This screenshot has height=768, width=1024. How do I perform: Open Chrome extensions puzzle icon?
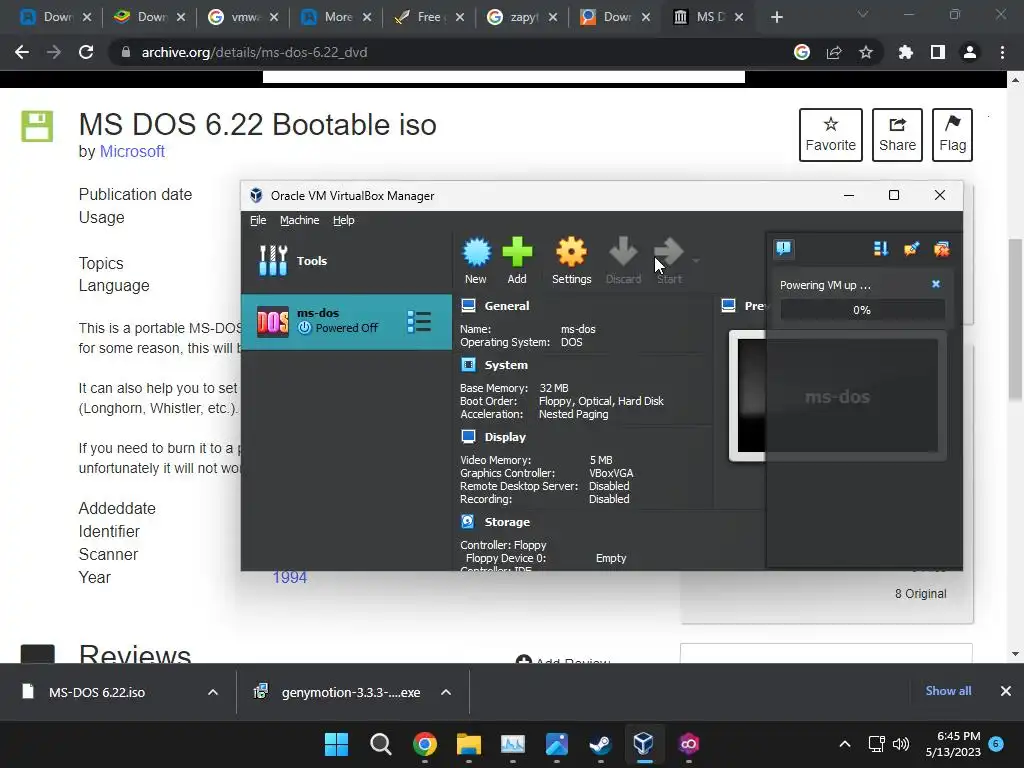pos(905,52)
